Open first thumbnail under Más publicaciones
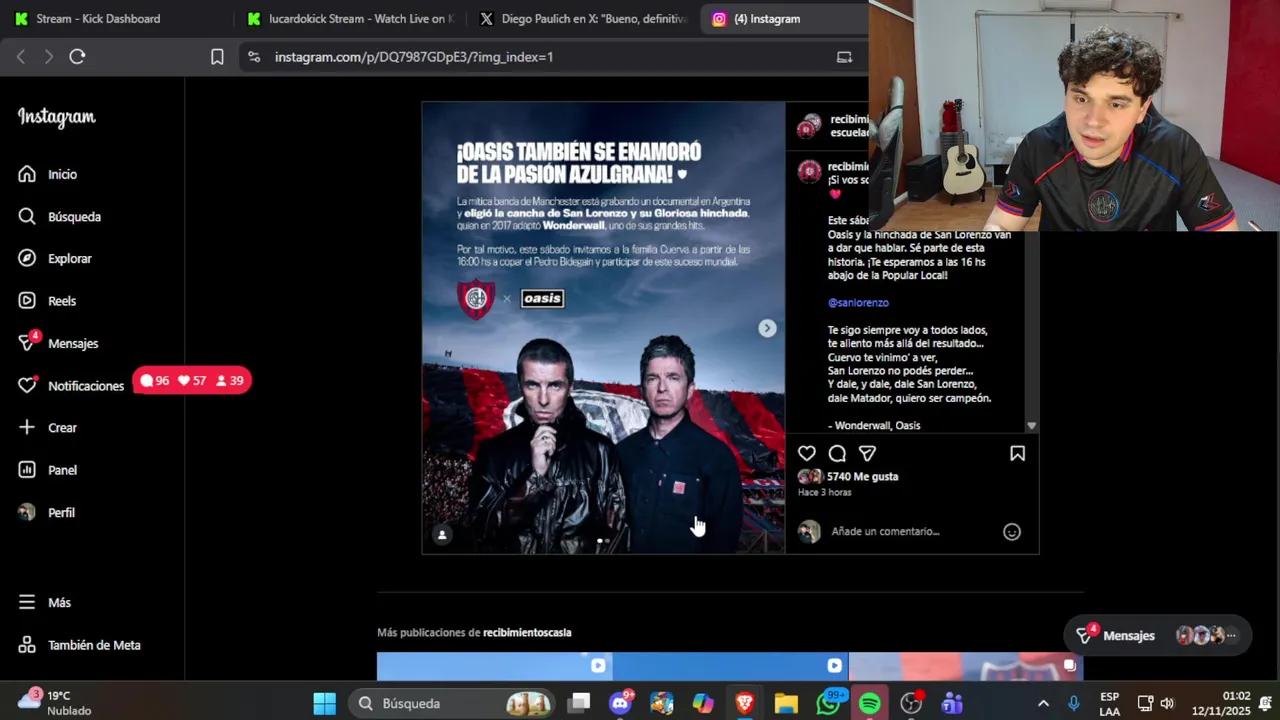 [x=494, y=666]
